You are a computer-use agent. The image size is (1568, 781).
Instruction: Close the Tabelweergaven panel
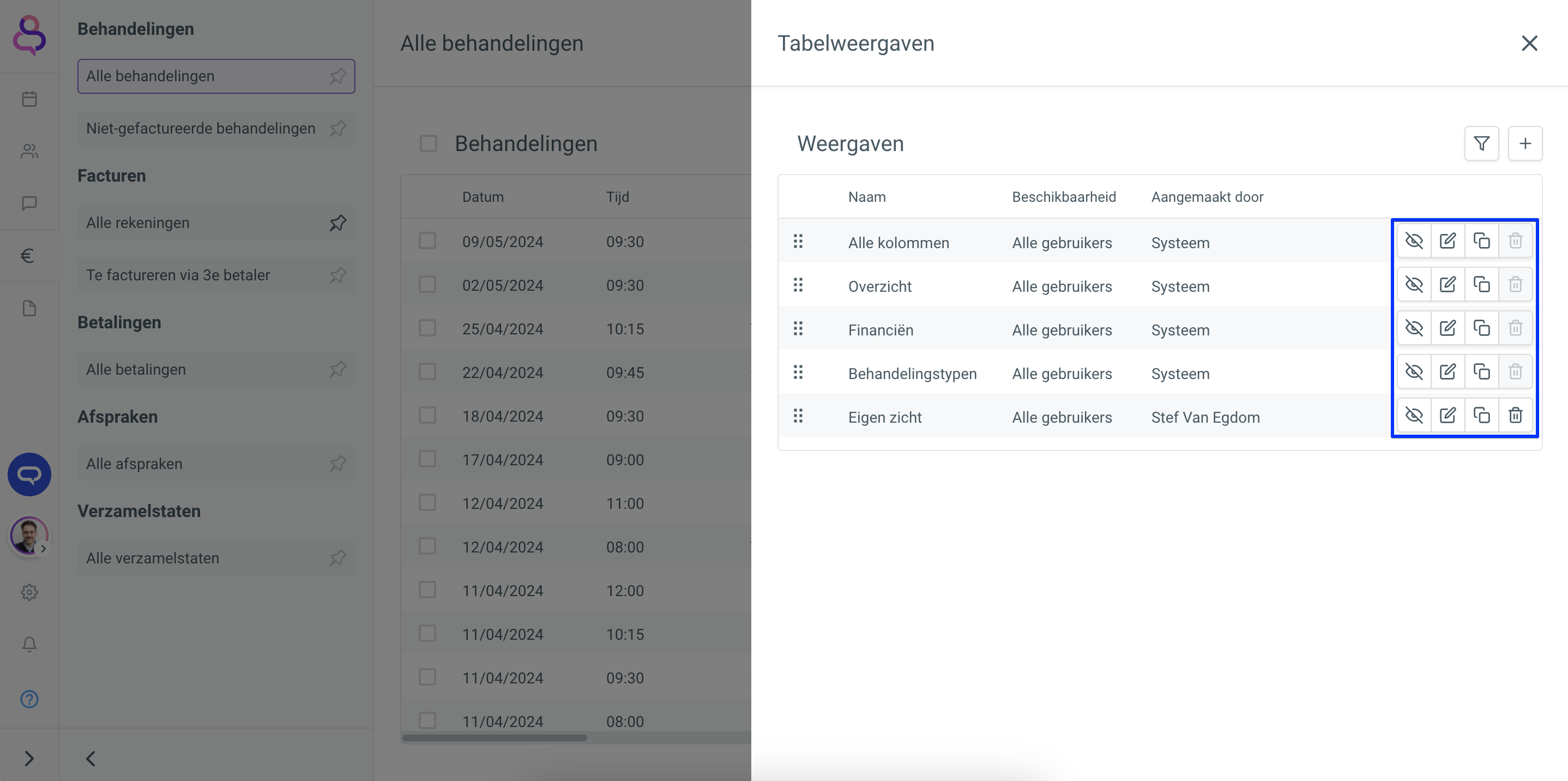click(1529, 43)
